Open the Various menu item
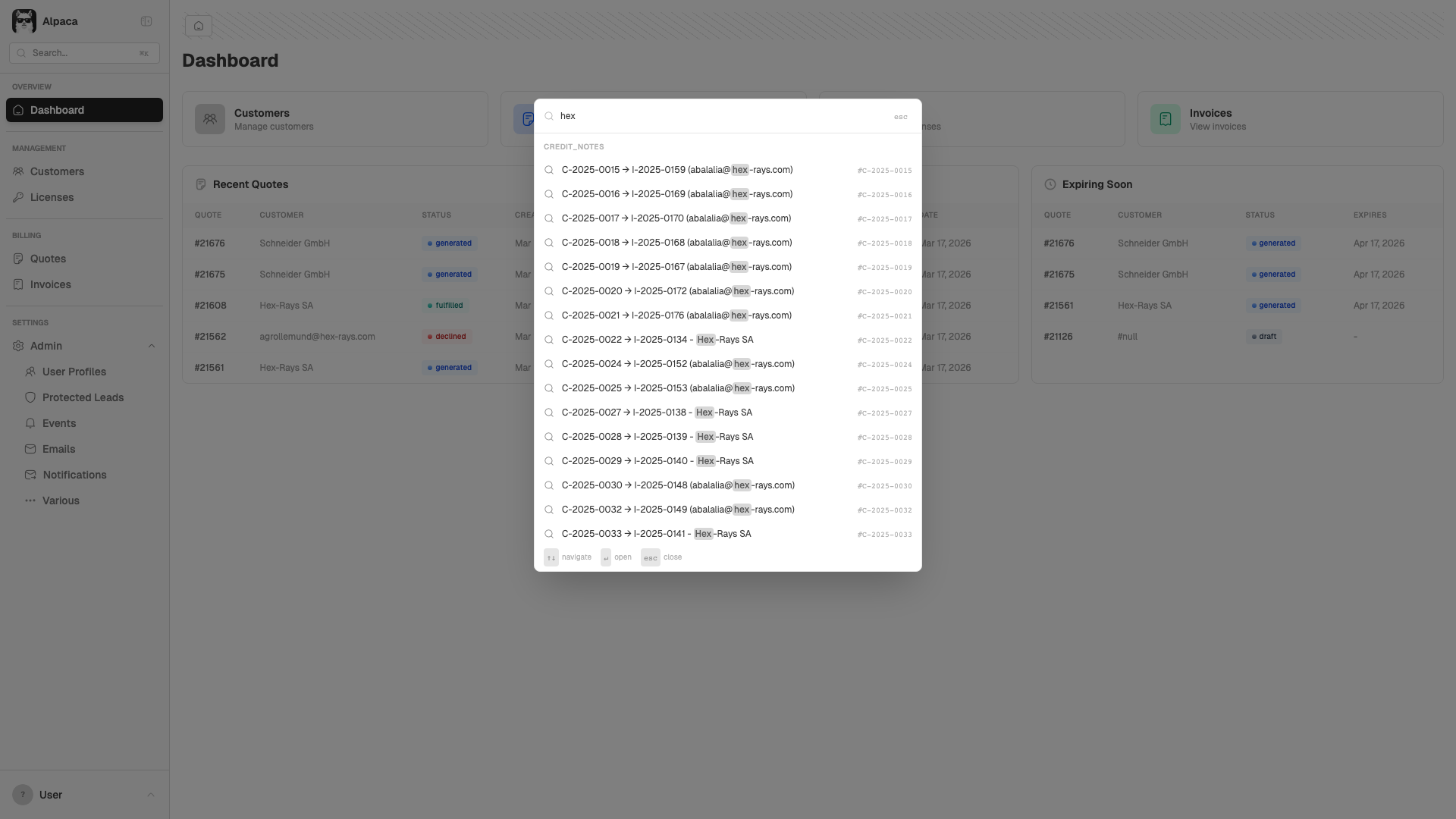The image size is (1456, 819). click(61, 500)
